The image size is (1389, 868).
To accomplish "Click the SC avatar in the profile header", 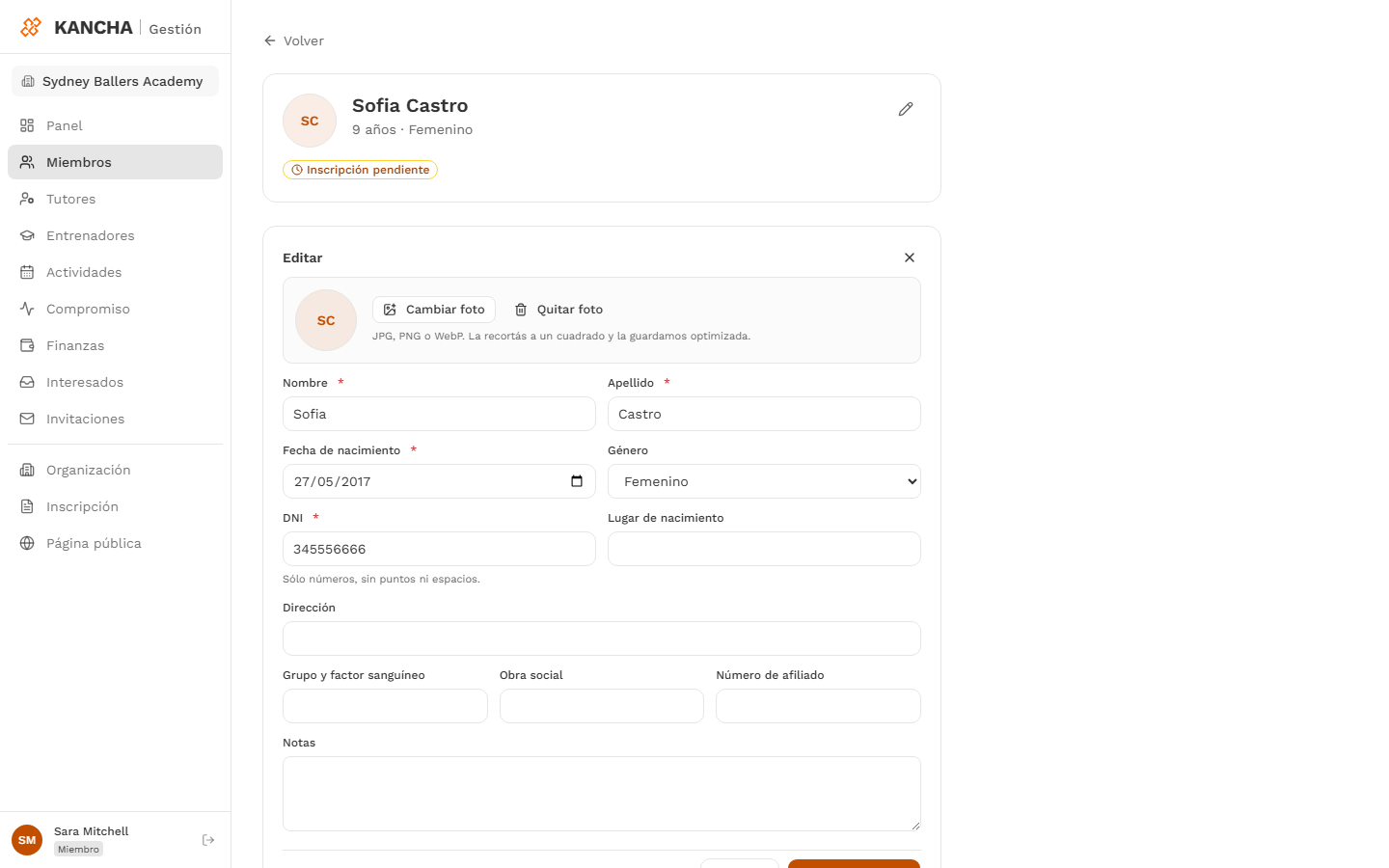I will pyautogui.click(x=310, y=121).
